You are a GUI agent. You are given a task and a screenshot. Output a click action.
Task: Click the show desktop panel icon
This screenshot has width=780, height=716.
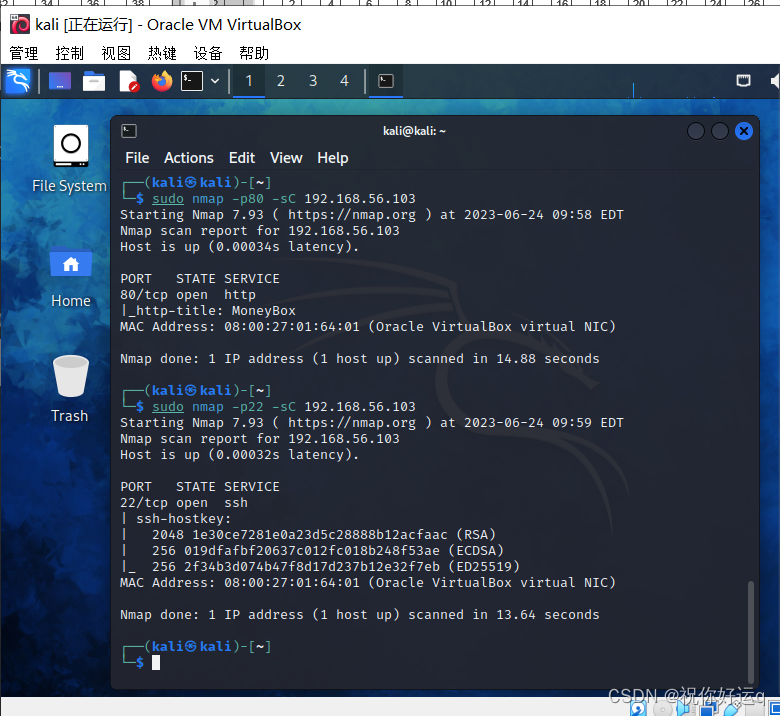[x=60, y=81]
